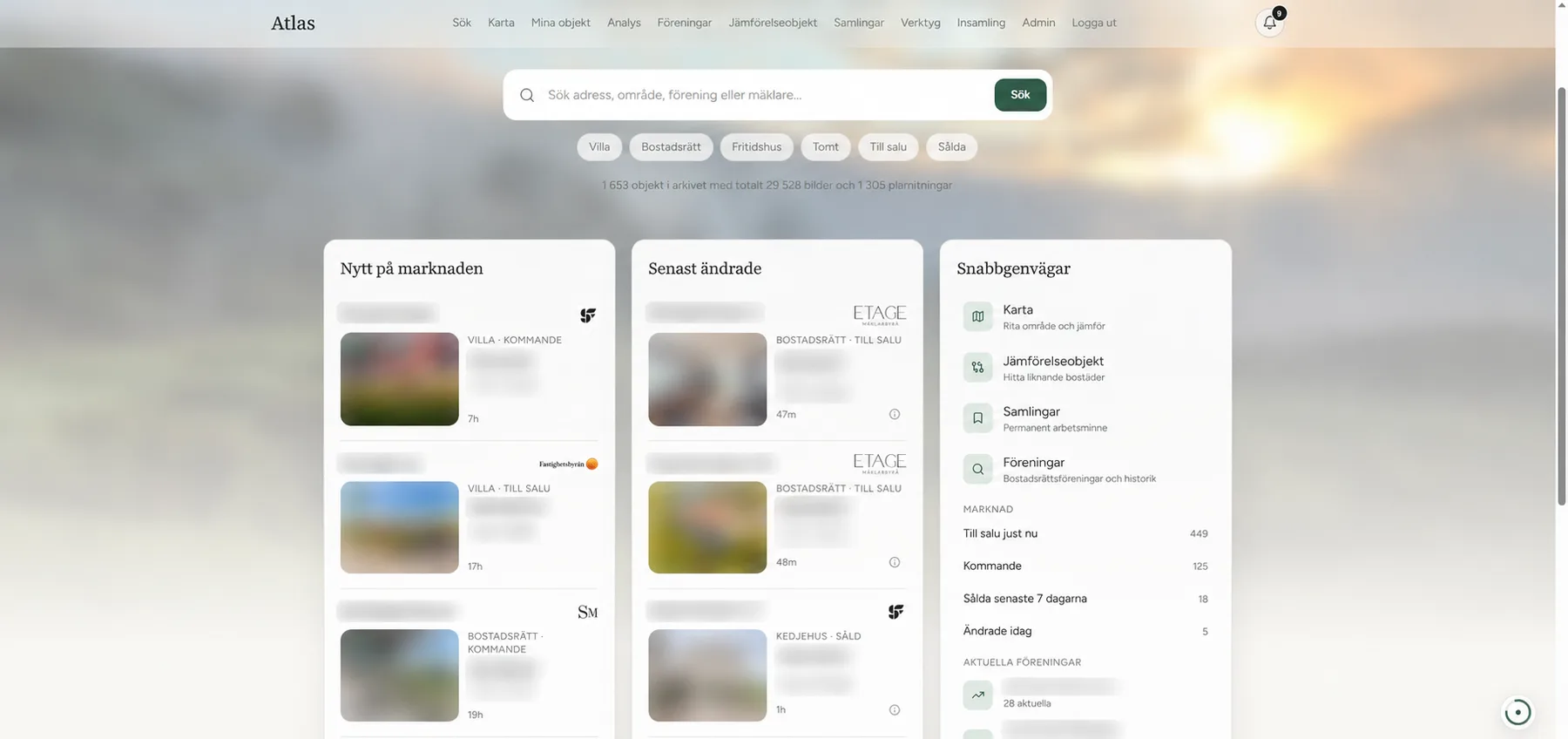This screenshot has width=1568, height=739.
Task: Toggle the Till salu filter chip
Action: click(888, 146)
